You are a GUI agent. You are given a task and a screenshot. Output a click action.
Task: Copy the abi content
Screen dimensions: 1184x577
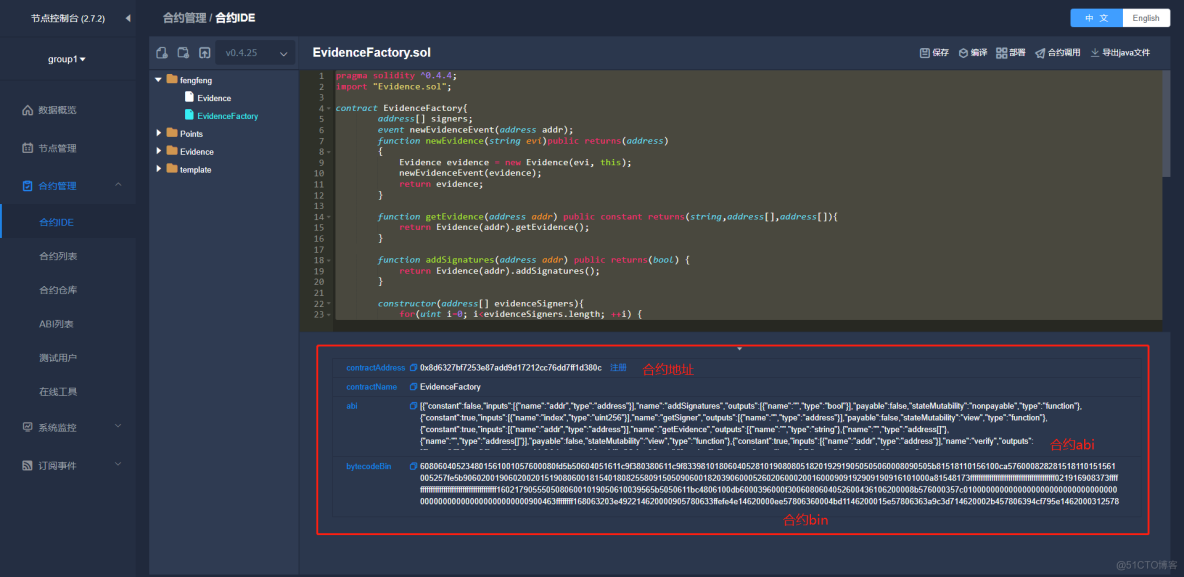point(414,406)
